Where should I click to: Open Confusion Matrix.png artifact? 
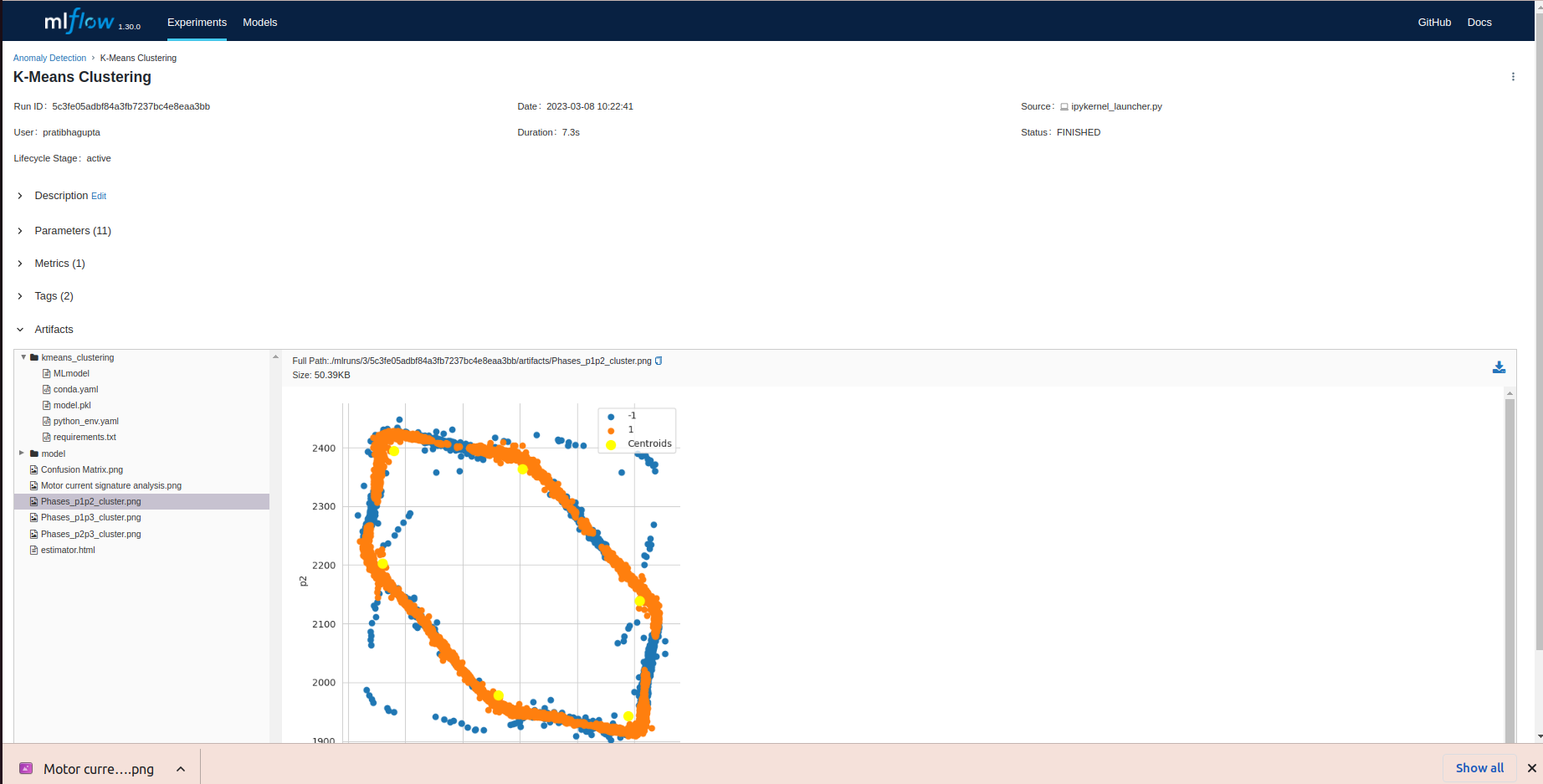pyautogui.click(x=81, y=469)
